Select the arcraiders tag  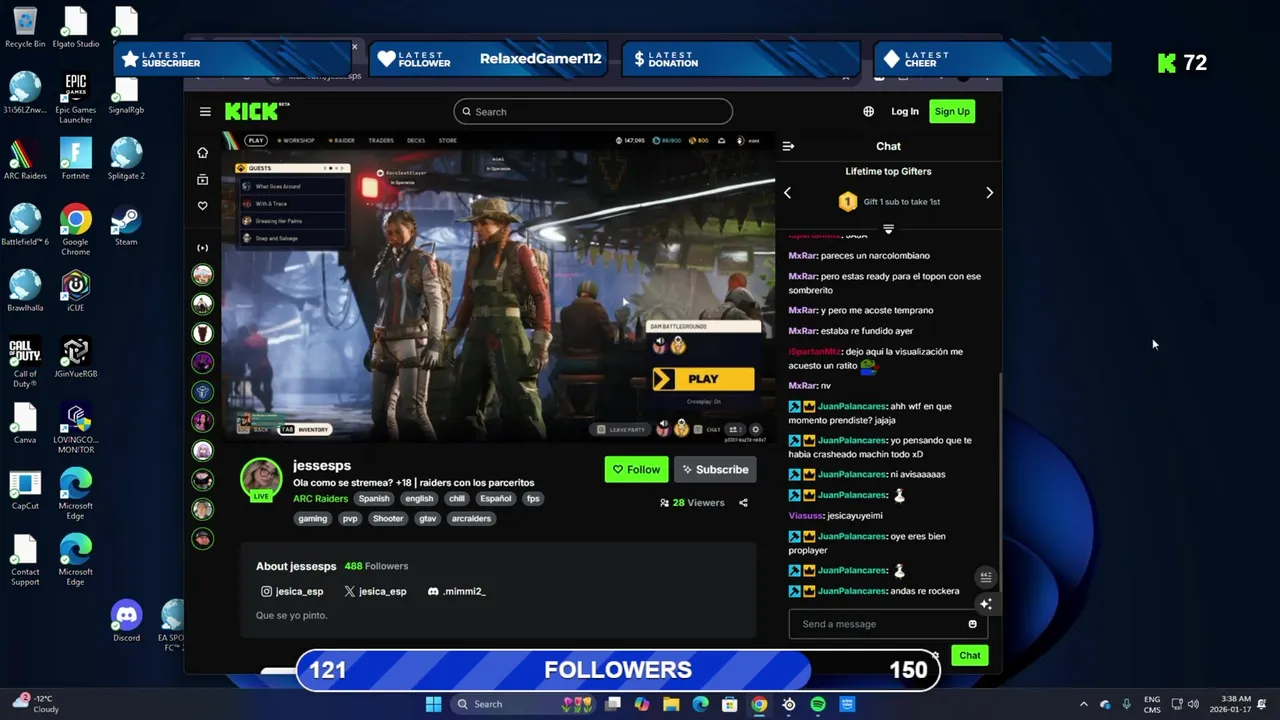click(471, 519)
